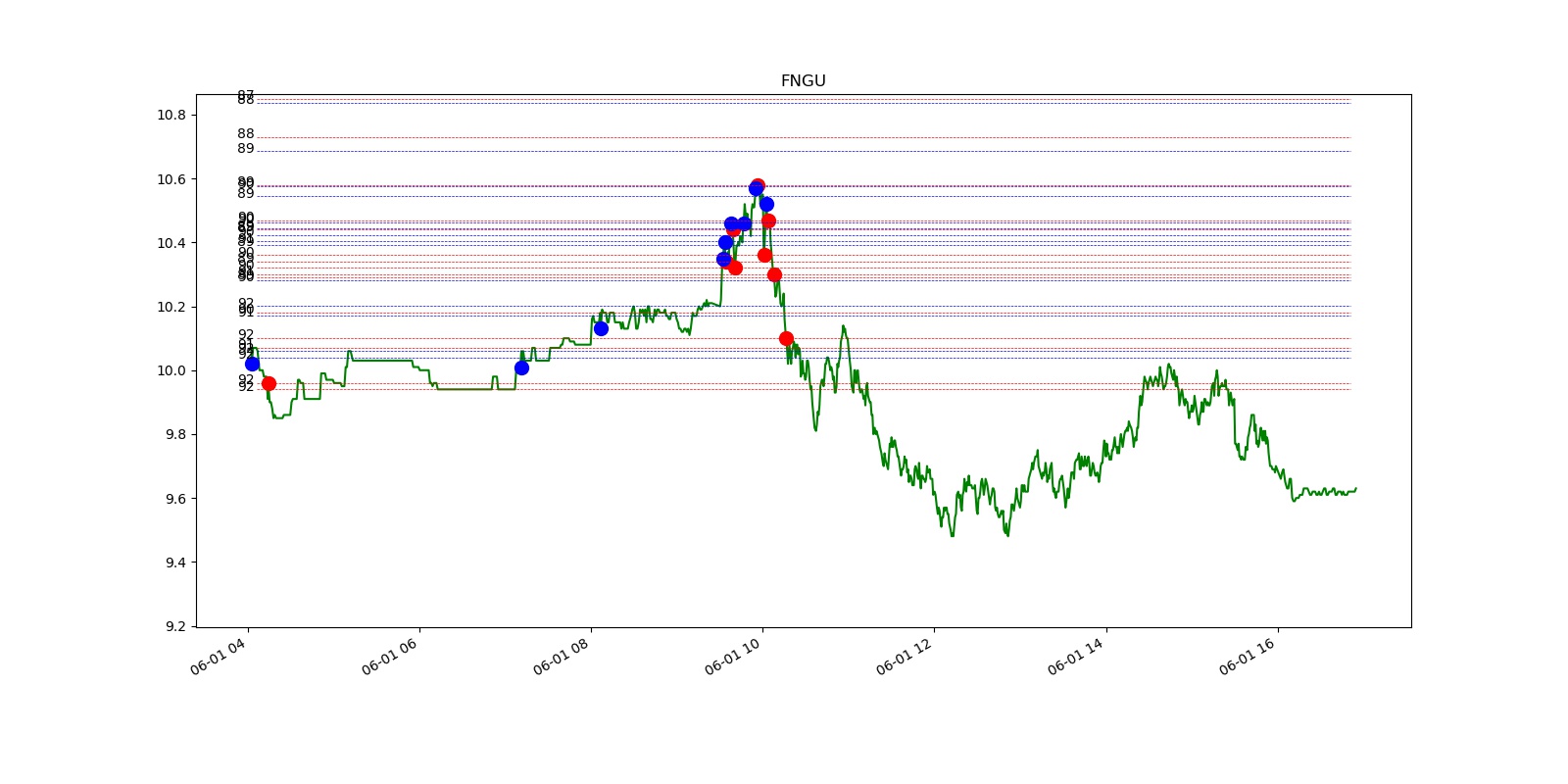The width and height of the screenshot is (1568, 784).
Task: Click the first red marker near 9.96
Action: click(269, 383)
